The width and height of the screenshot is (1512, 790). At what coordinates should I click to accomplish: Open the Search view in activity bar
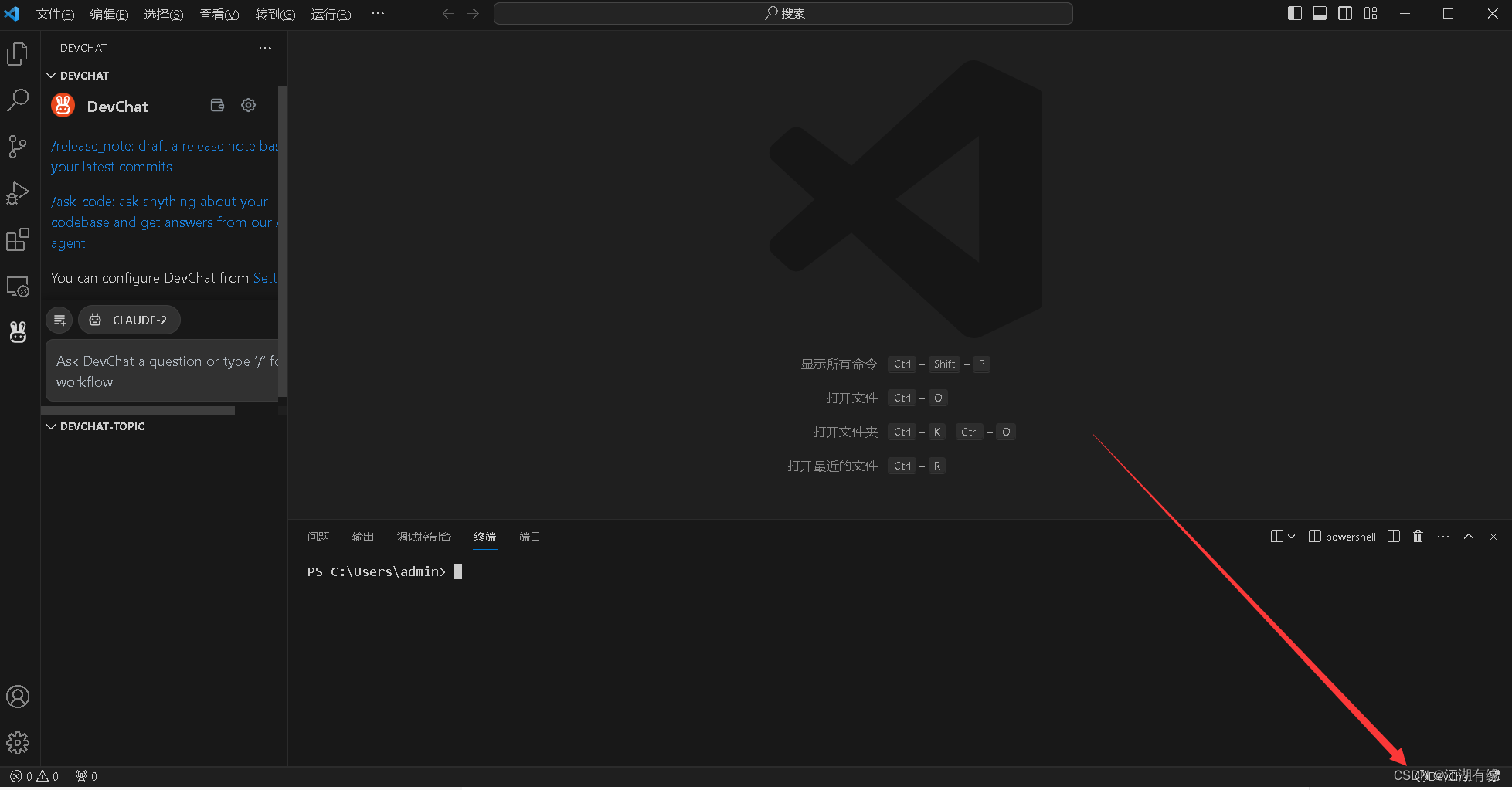[x=18, y=100]
